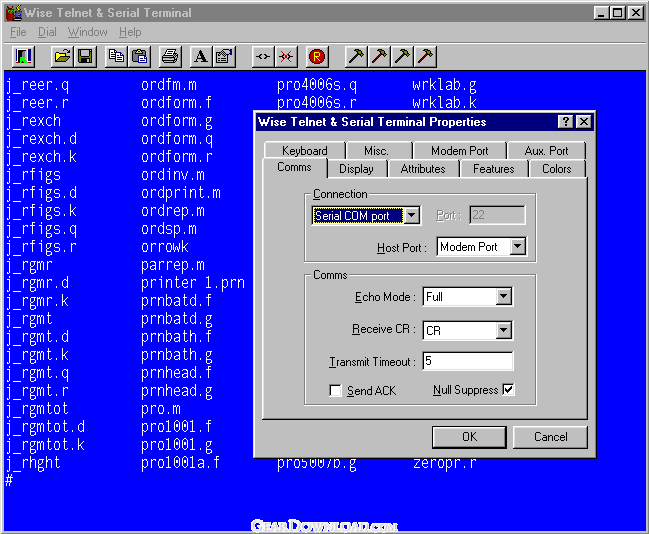Open the Dial menu
Screen dimensions: 649x534
pos(47,32)
